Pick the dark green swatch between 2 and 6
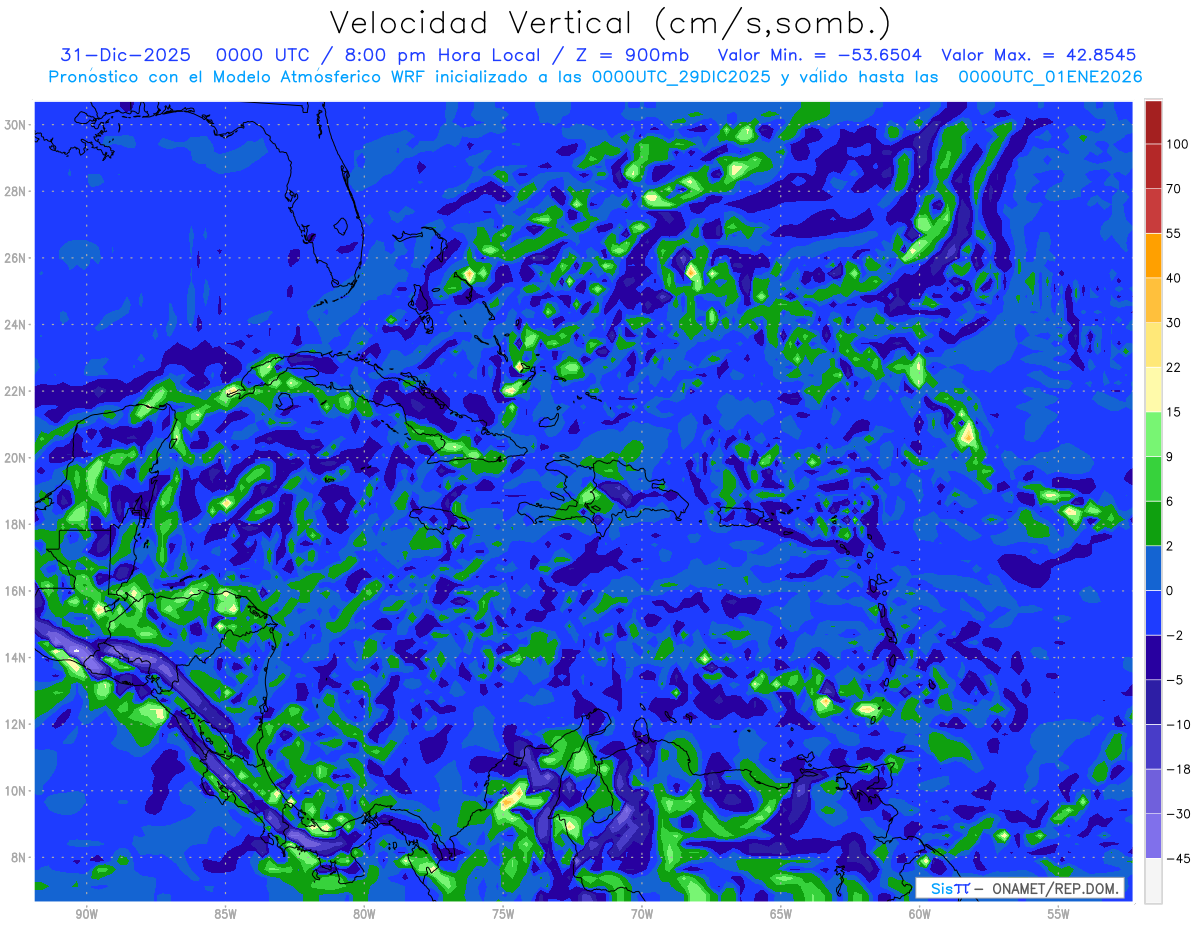The image size is (1200, 927). pos(1153,523)
